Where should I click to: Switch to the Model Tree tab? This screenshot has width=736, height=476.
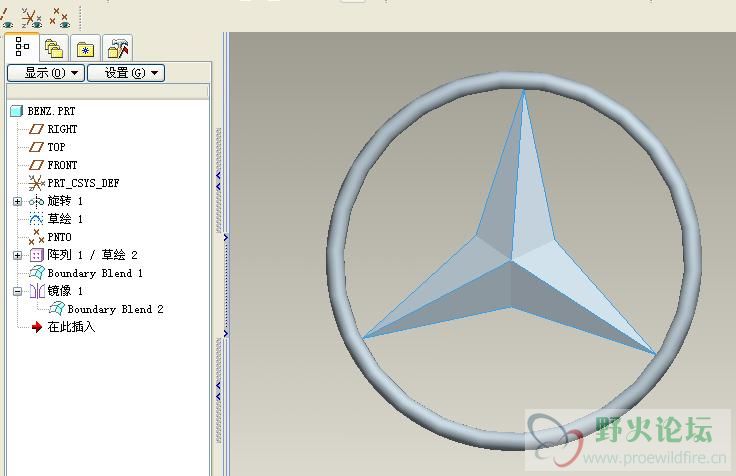coord(22,47)
